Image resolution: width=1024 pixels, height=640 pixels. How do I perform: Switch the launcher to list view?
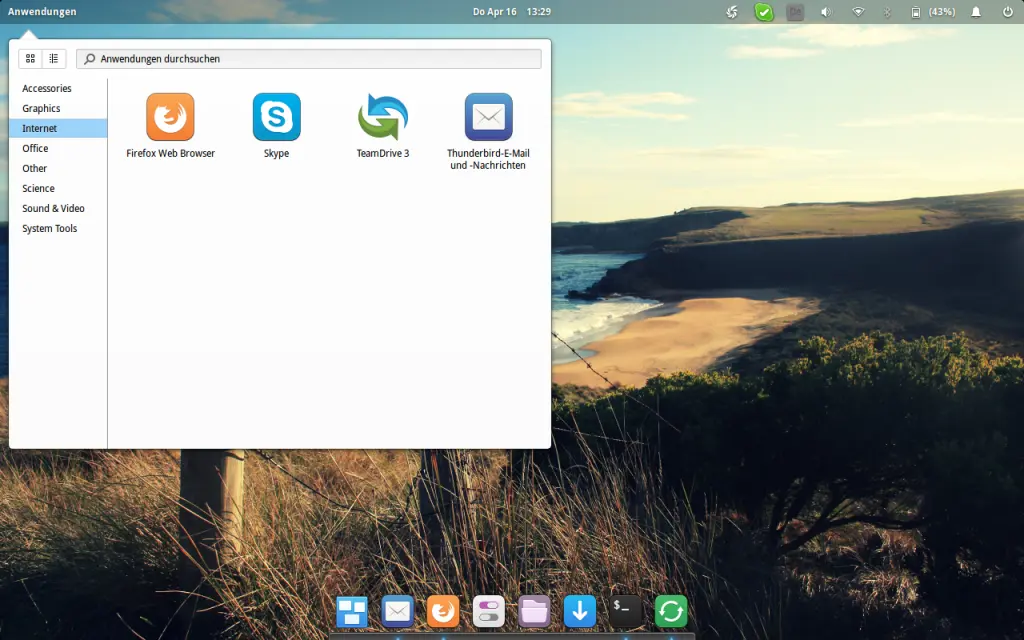click(53, 58)
